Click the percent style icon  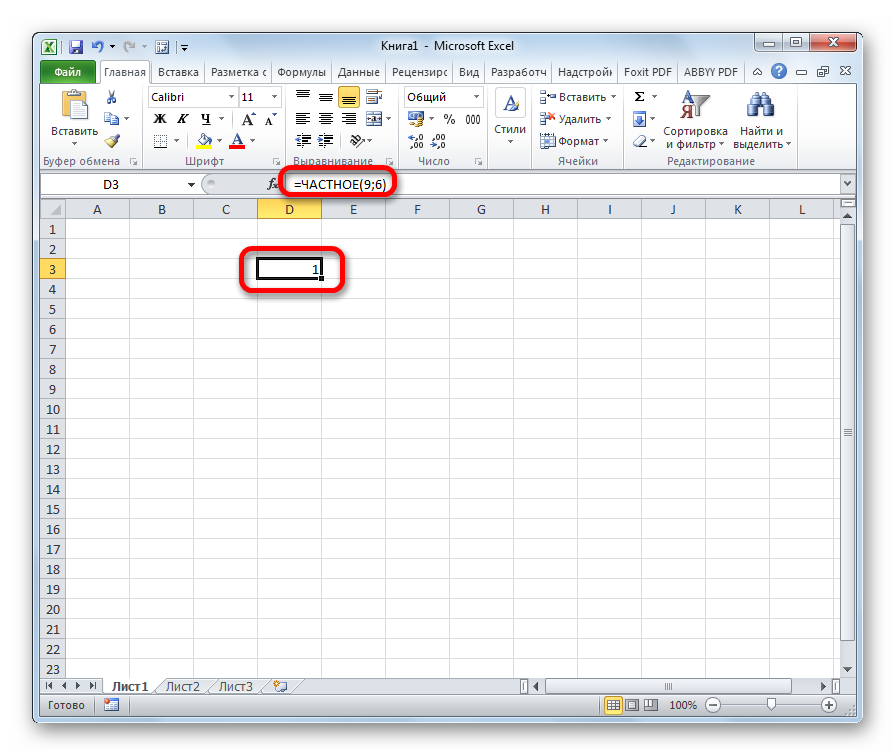click(449, 119)
